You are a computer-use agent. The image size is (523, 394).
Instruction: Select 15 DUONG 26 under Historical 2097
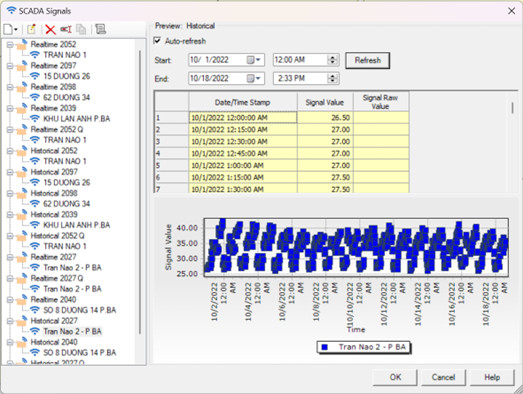(x=67, y=182)
